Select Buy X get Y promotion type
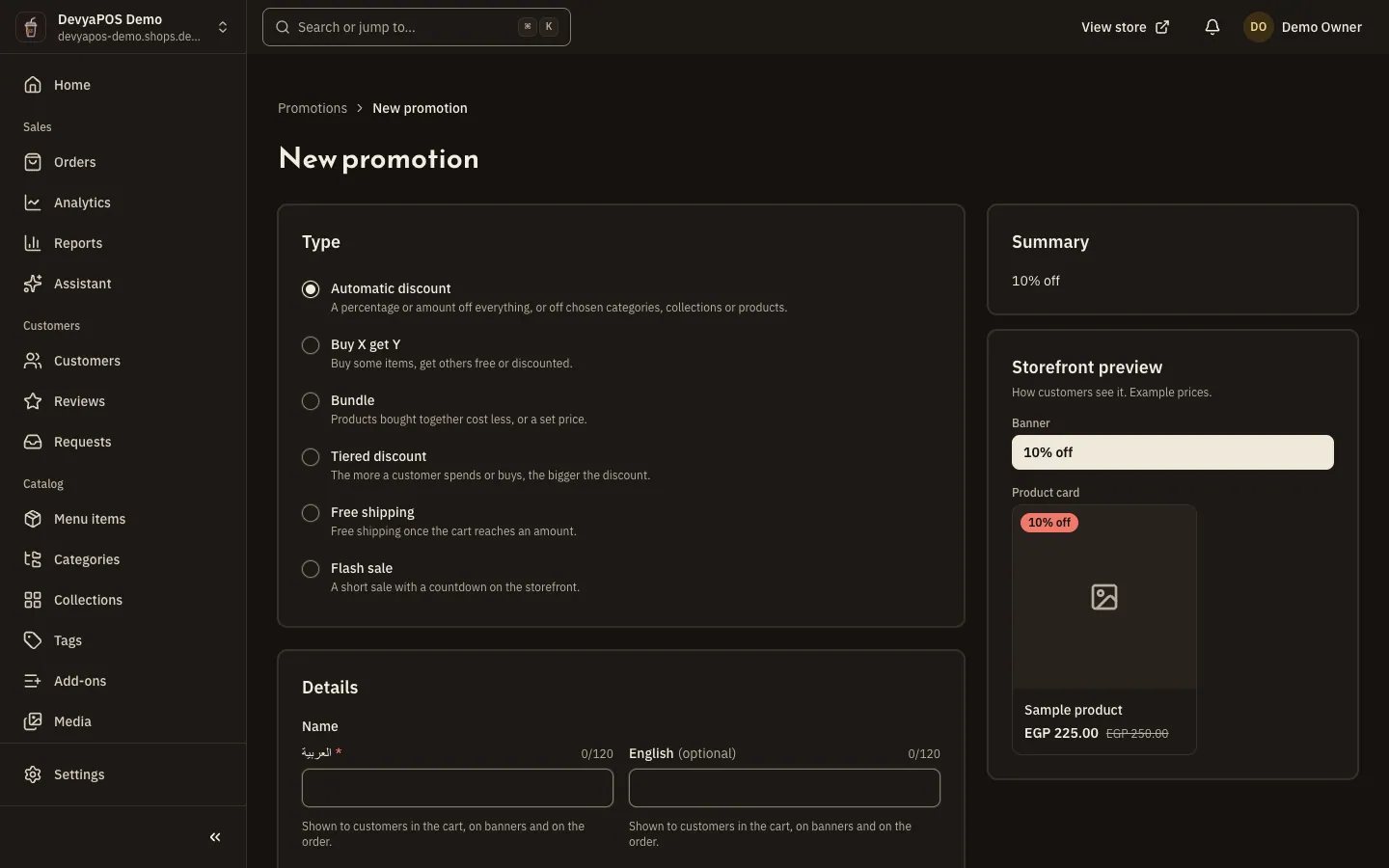Image resolution: width=1389 pixels, height=868 pixels. click(311, 345)
